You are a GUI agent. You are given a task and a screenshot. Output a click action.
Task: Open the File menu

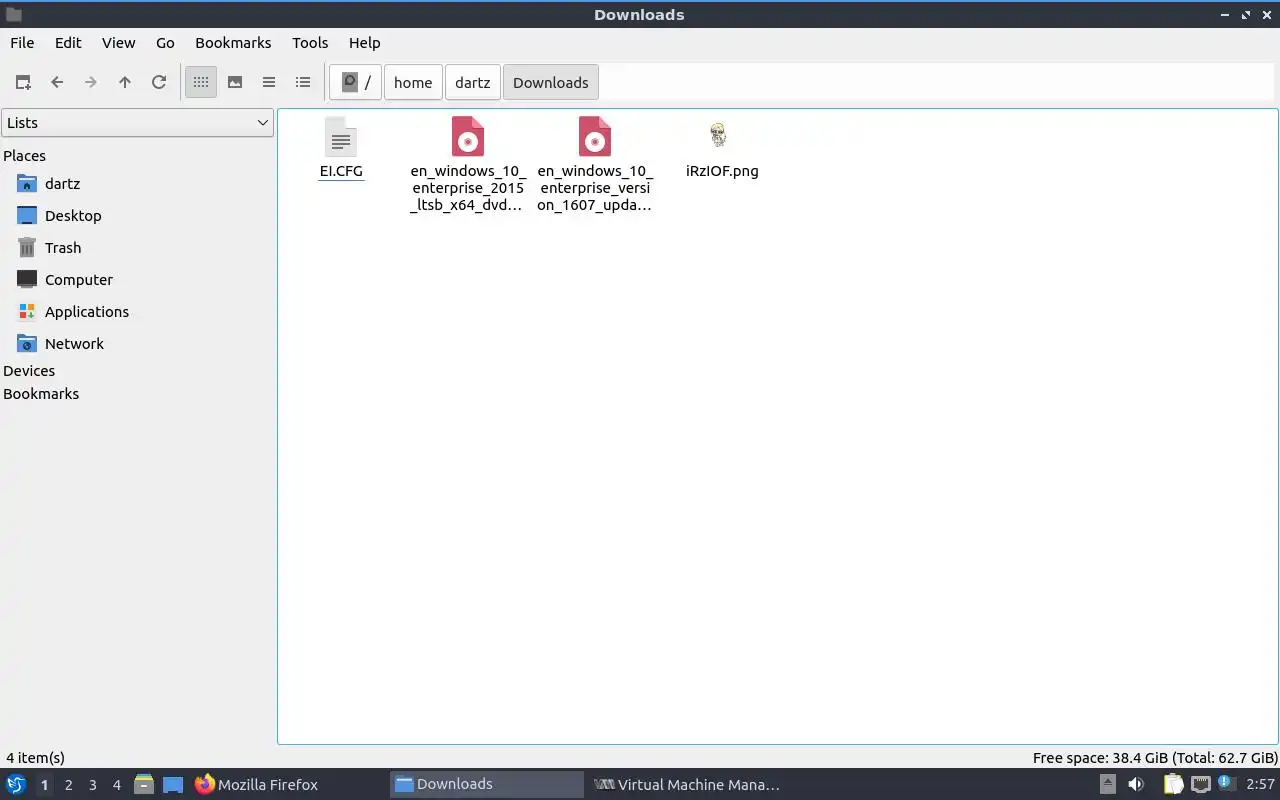coord(22,43)
